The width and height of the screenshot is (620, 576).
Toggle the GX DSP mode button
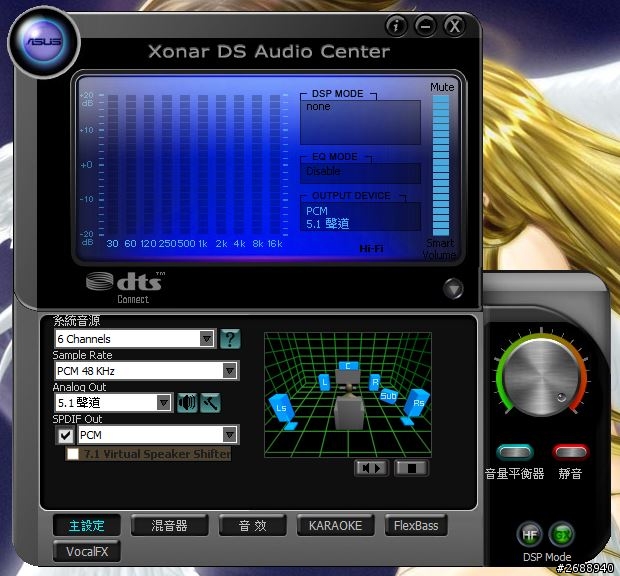(x=562, y=535)
